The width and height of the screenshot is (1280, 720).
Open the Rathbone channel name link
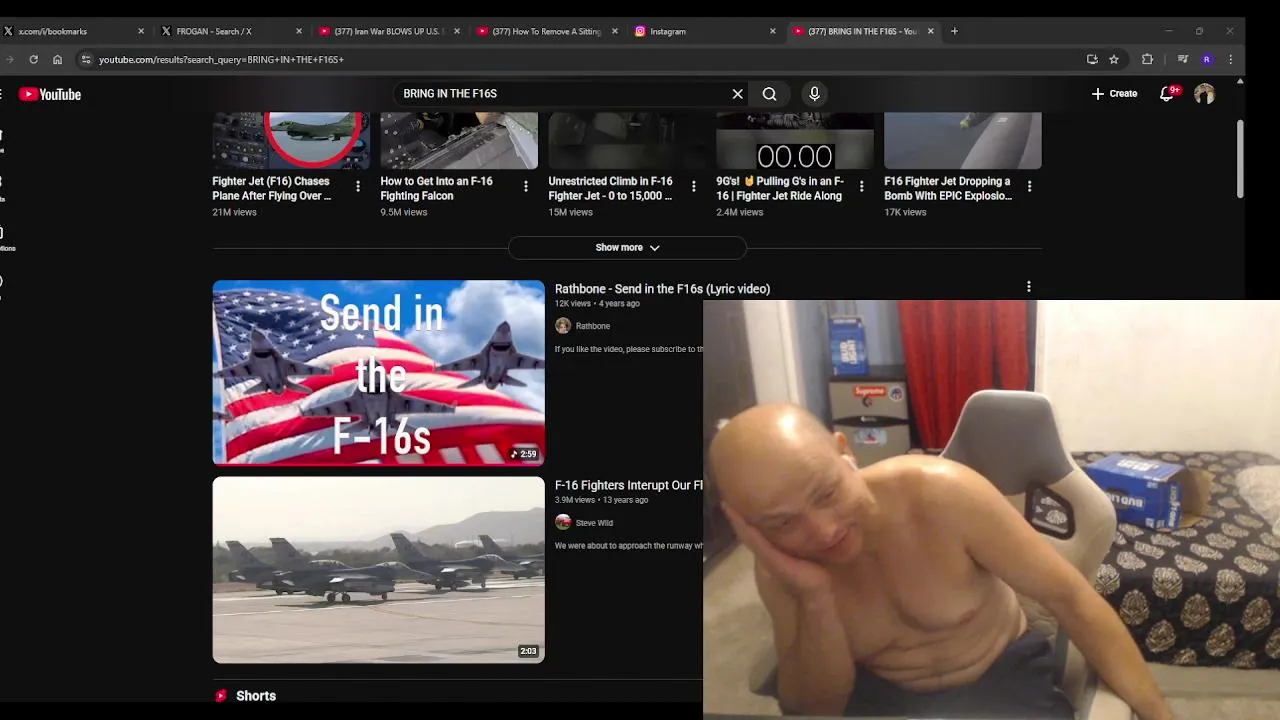pyautogui.click(x=593, y=326)
